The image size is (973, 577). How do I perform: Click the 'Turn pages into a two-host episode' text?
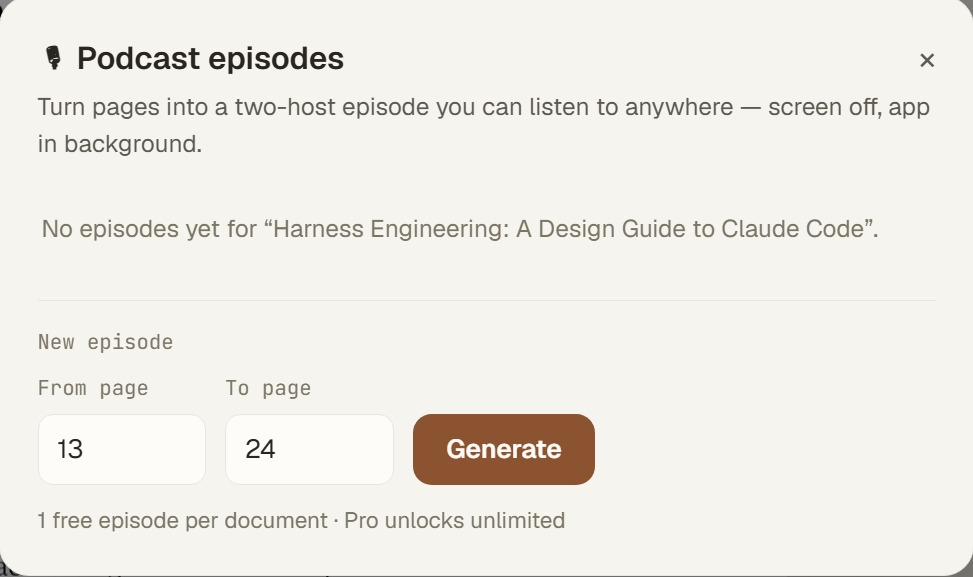point(235,107)
